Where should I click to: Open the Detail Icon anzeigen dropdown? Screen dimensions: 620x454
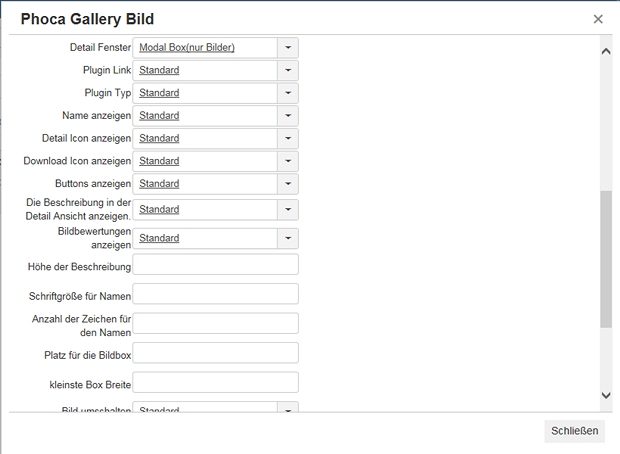287,138
